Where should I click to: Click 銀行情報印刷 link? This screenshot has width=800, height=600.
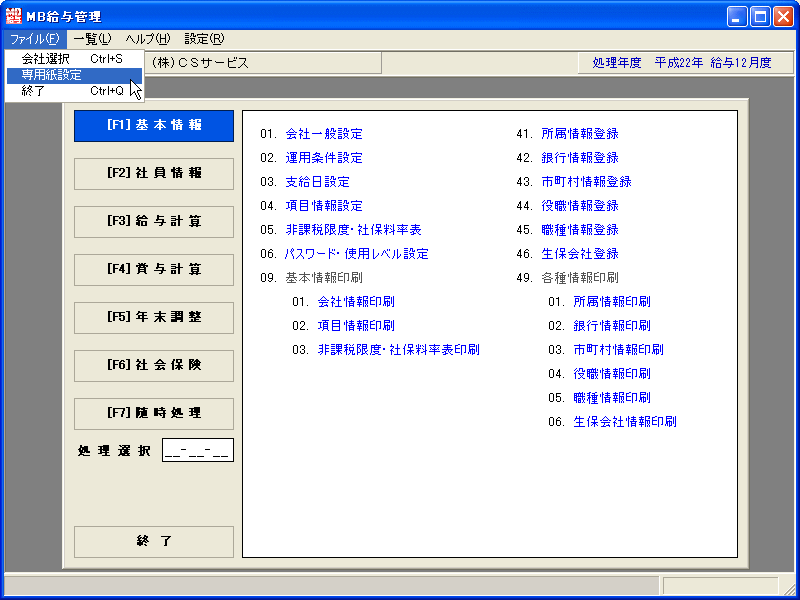pos(612,326)
